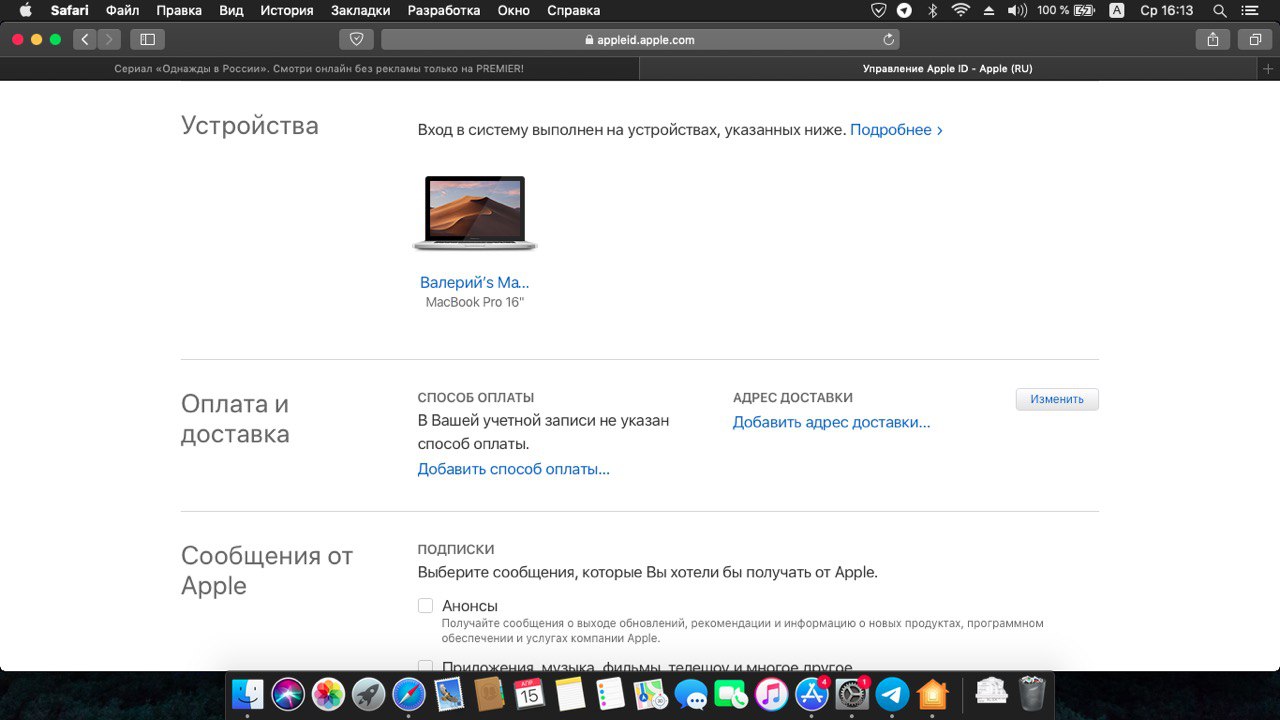Open Photos app in the Dock
The height and width of the screenshot is (720, 1280).
tap(328, 693)
